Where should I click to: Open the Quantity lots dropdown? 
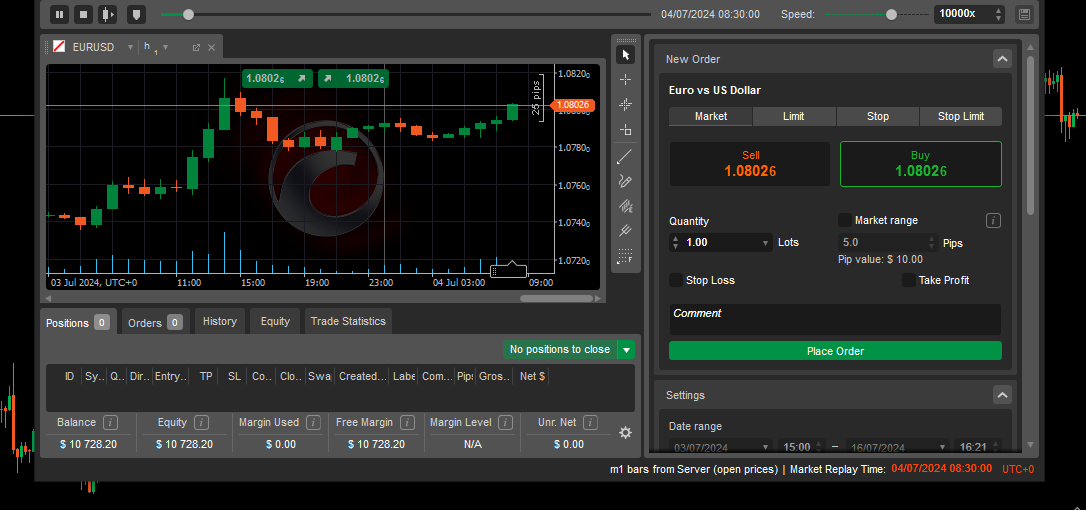(x=765, y=243)
